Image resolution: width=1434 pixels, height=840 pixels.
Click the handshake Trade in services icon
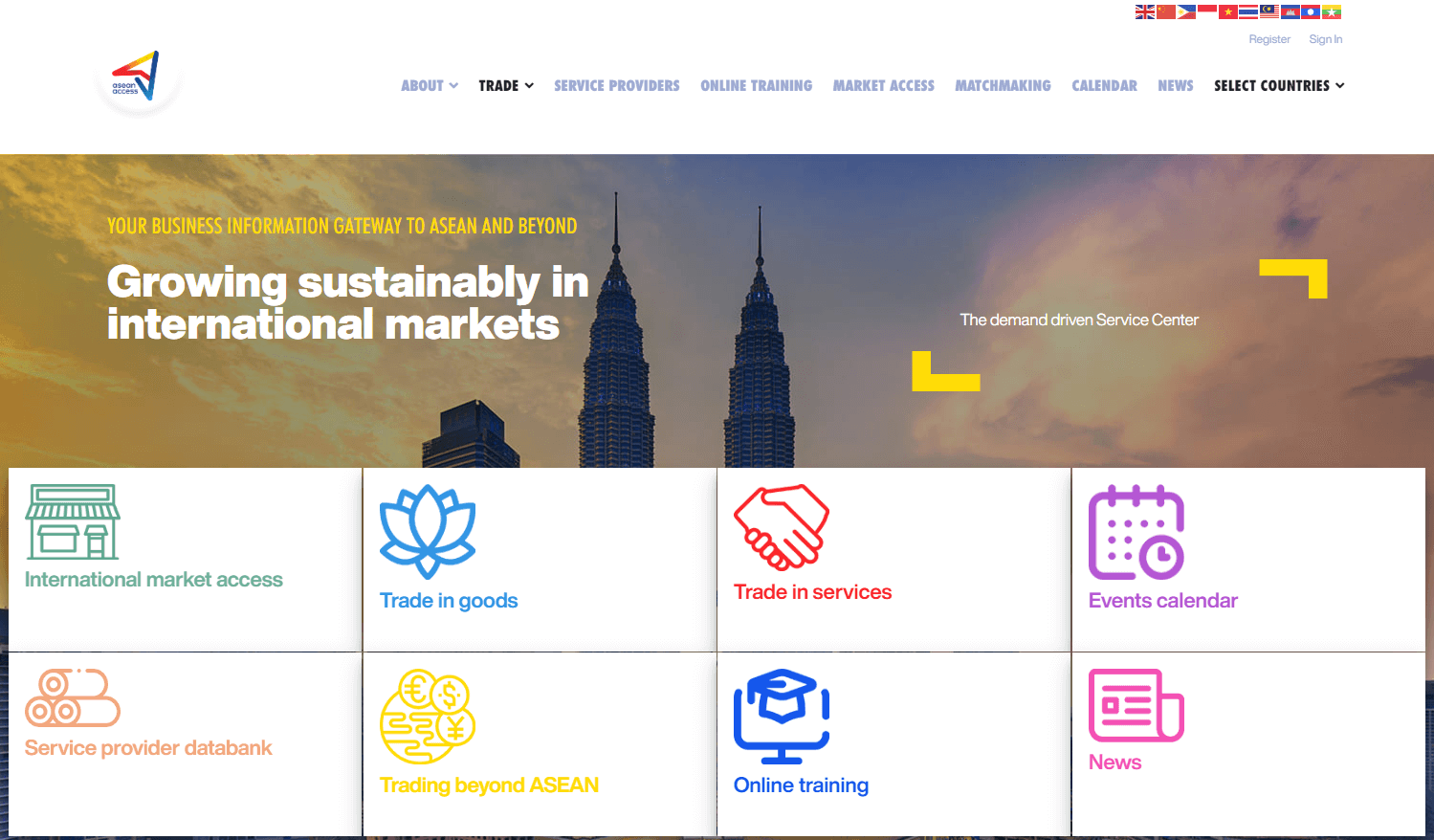(x=782, y=527)
